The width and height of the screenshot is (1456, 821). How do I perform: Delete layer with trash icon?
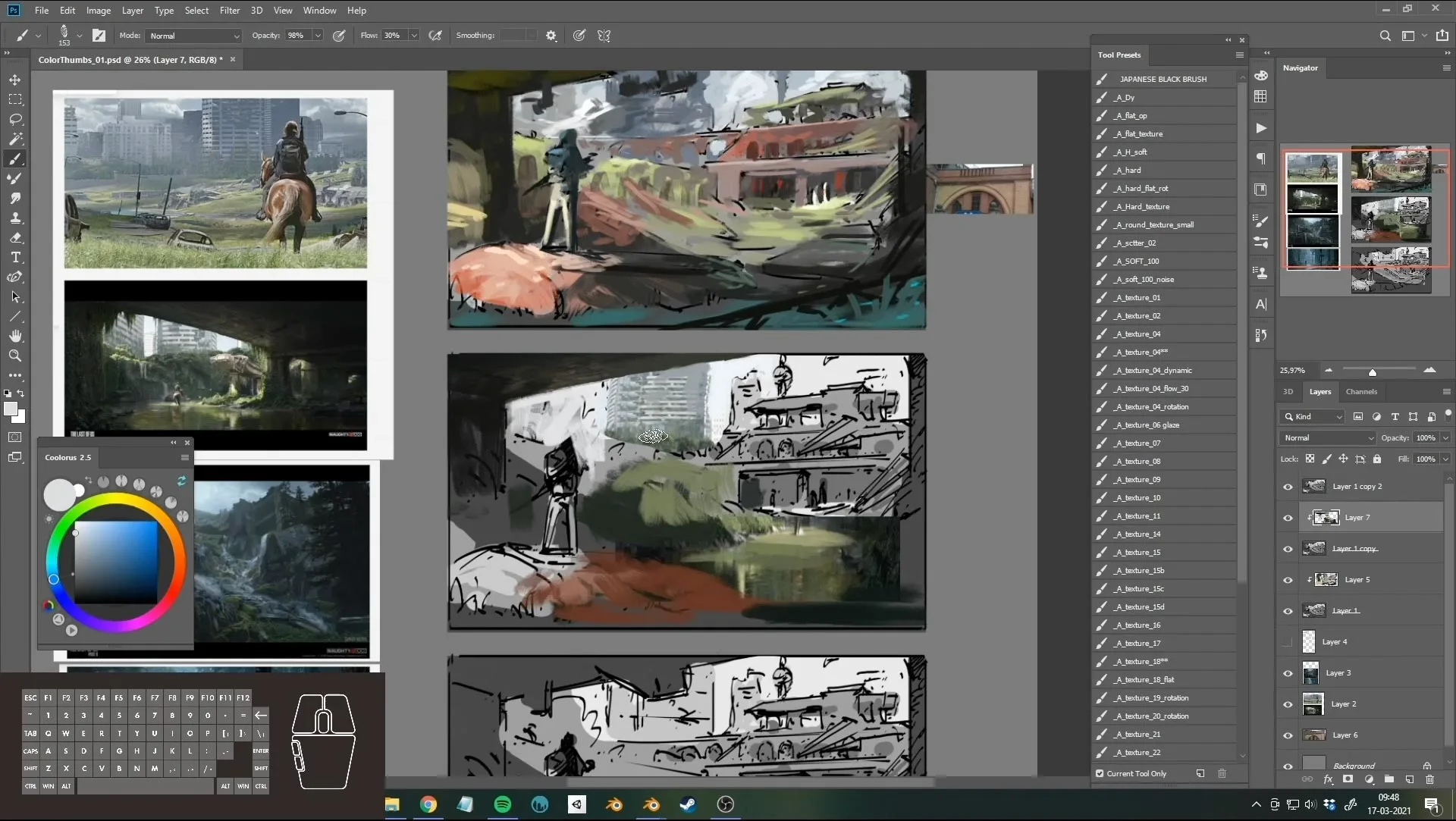(x=1429, y=779)
